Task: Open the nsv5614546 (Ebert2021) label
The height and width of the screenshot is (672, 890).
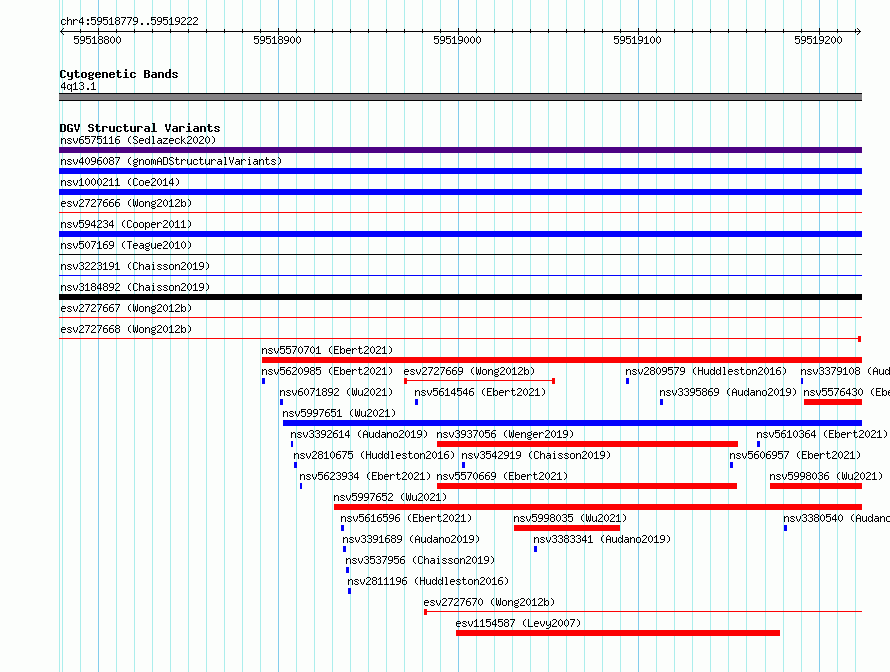Action: point(480,392)
